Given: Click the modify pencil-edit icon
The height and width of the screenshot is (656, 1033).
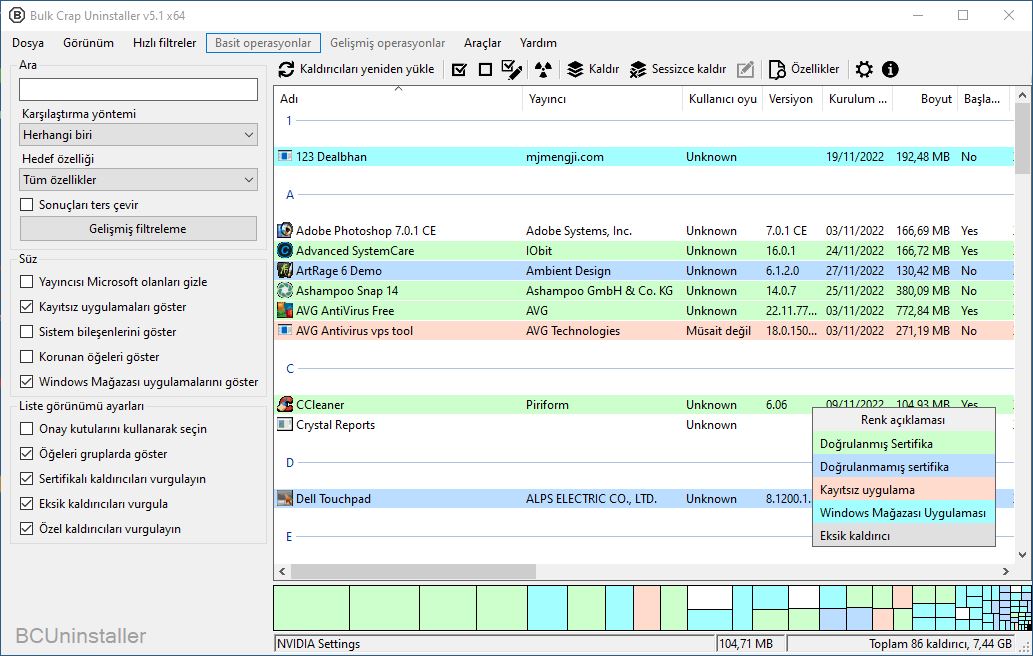Looking at the screenshot, I should 745,69.
